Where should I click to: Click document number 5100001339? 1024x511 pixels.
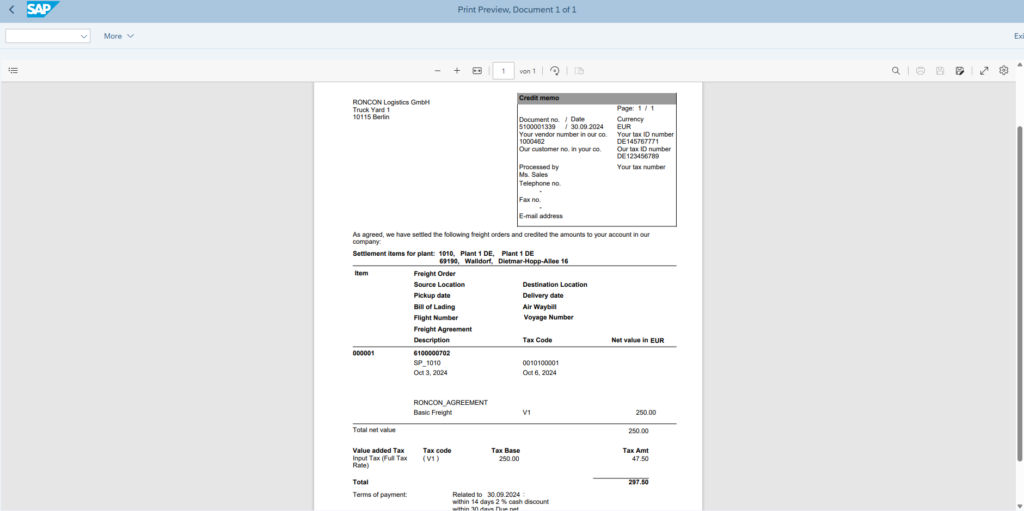point(537,127)
